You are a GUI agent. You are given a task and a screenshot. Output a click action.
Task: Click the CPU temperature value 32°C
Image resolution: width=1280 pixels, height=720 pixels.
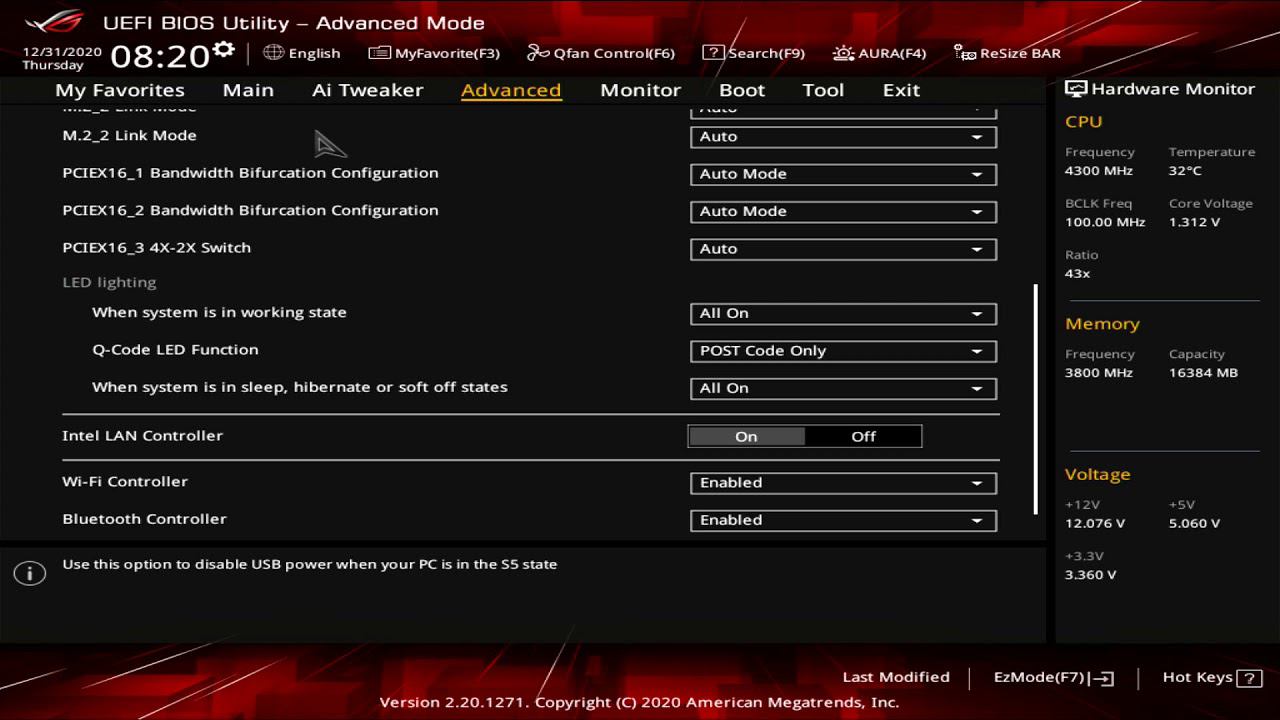tap(1185, 171)
